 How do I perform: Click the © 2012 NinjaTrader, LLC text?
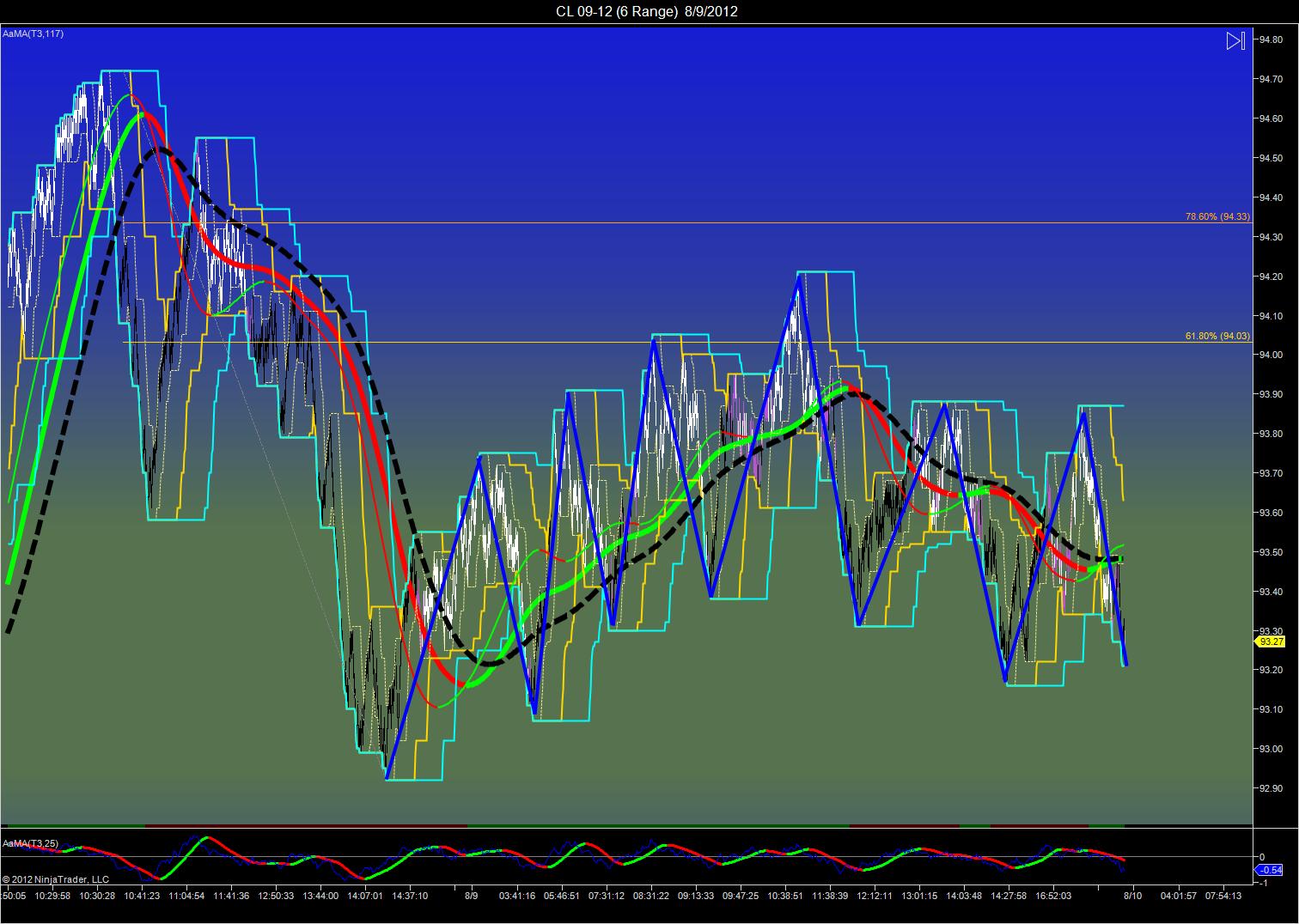[56, 879]
